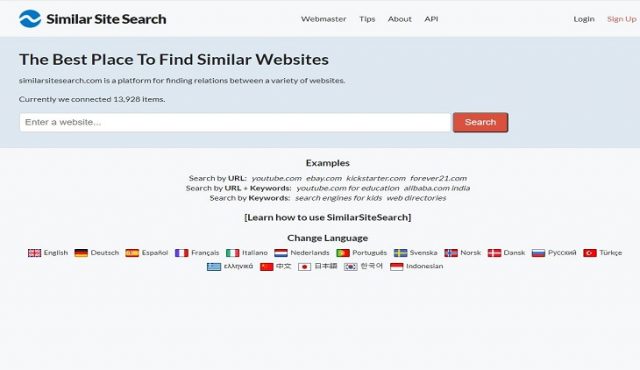Click the Chinese flag icon
640x370 pixels.
coord(267,266)
